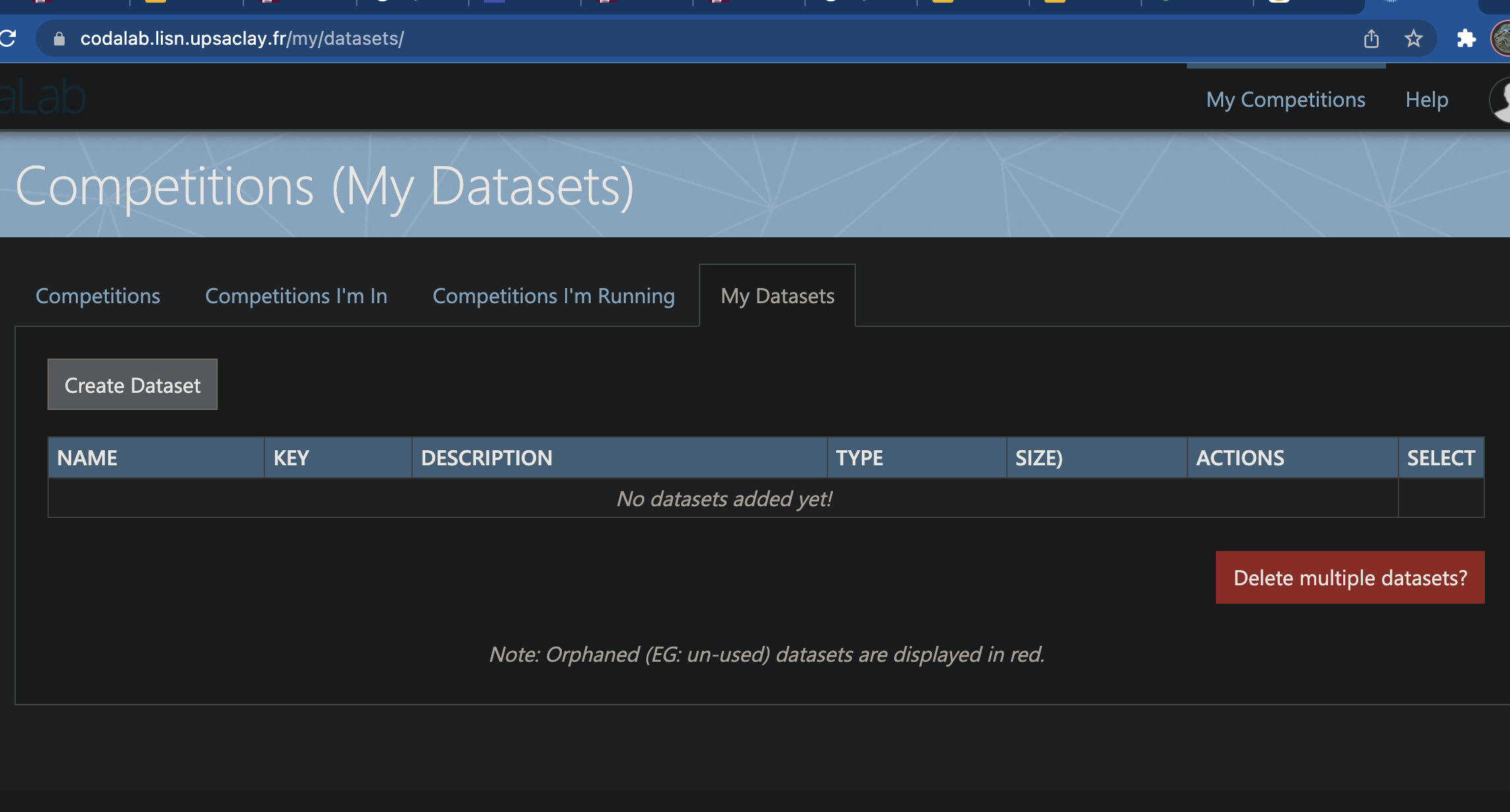Open the "Help" link
This screenshot has width=1510, height=812.
coord(1426,100)
